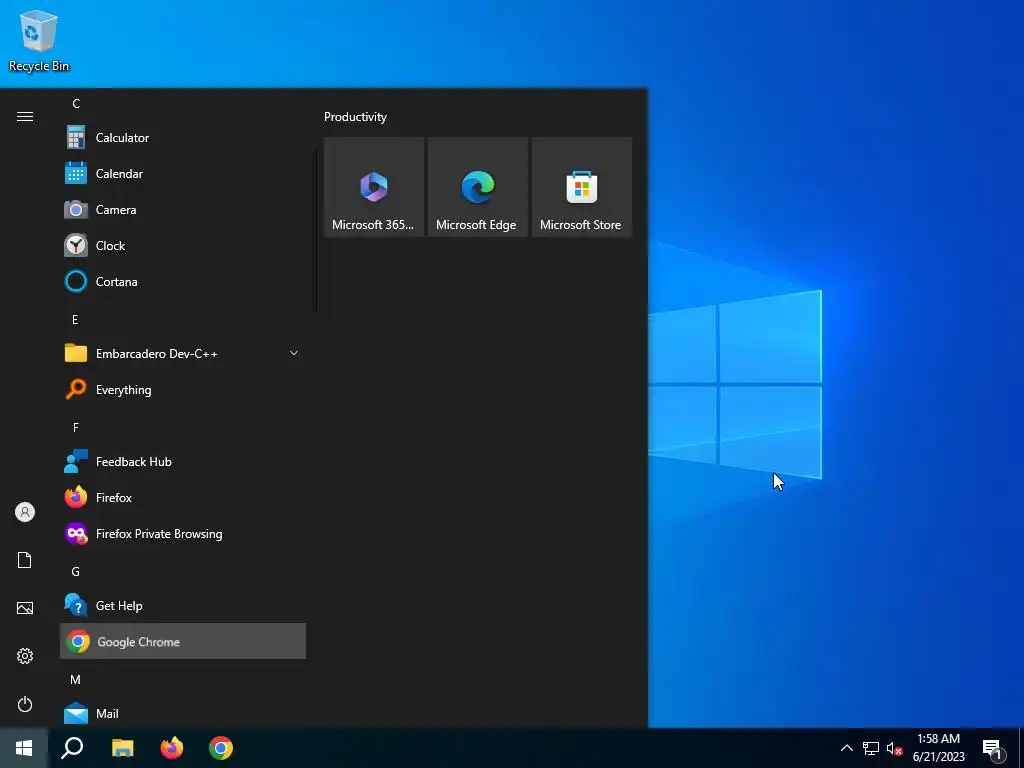Open Settings gear in Start sidebar
Image resolution: width=1024 pixels, height=768 pixels.
(x=25, y=656)
